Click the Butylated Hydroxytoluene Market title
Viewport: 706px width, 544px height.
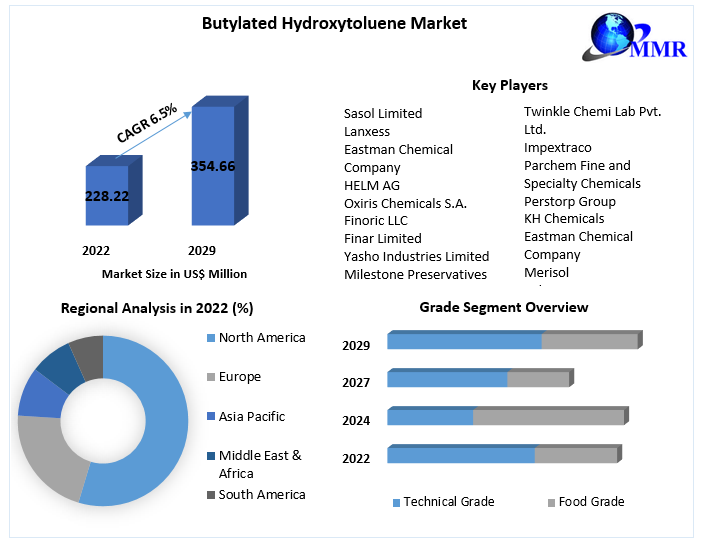(x=335, y=23)
